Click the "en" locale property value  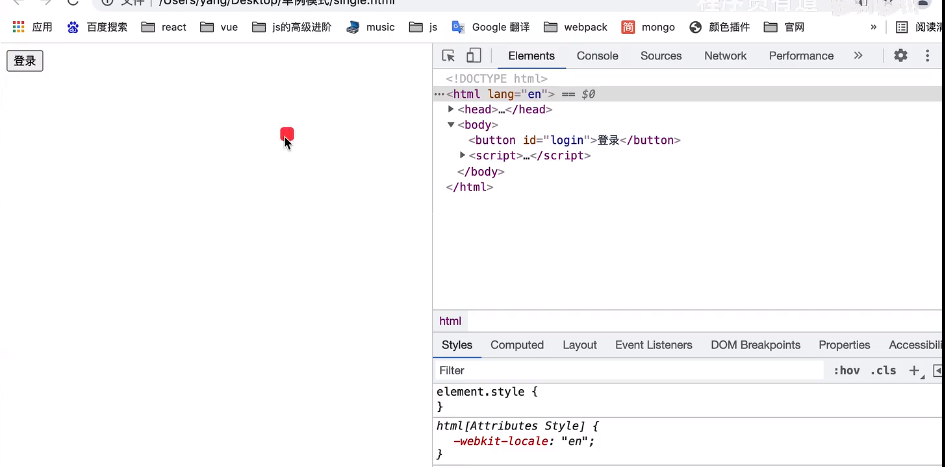tap(576, 441)
